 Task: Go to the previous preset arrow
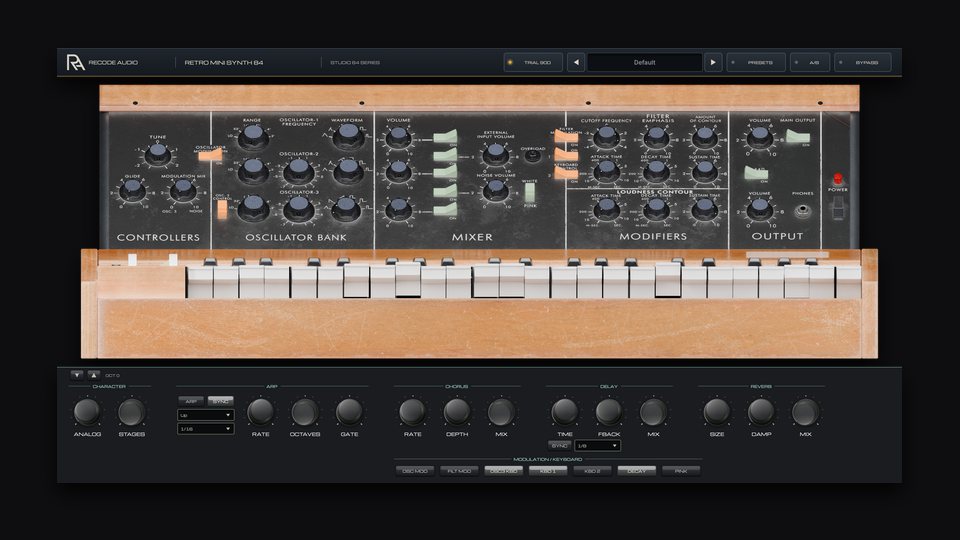(576, 62)
